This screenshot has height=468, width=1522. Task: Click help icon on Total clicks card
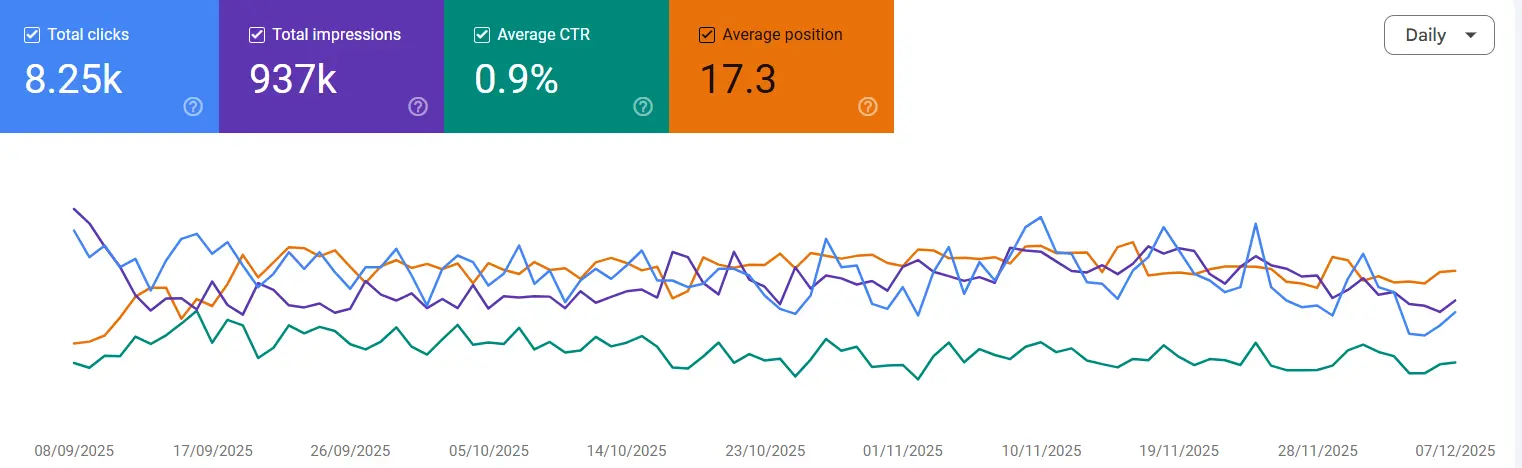(194, 107)
